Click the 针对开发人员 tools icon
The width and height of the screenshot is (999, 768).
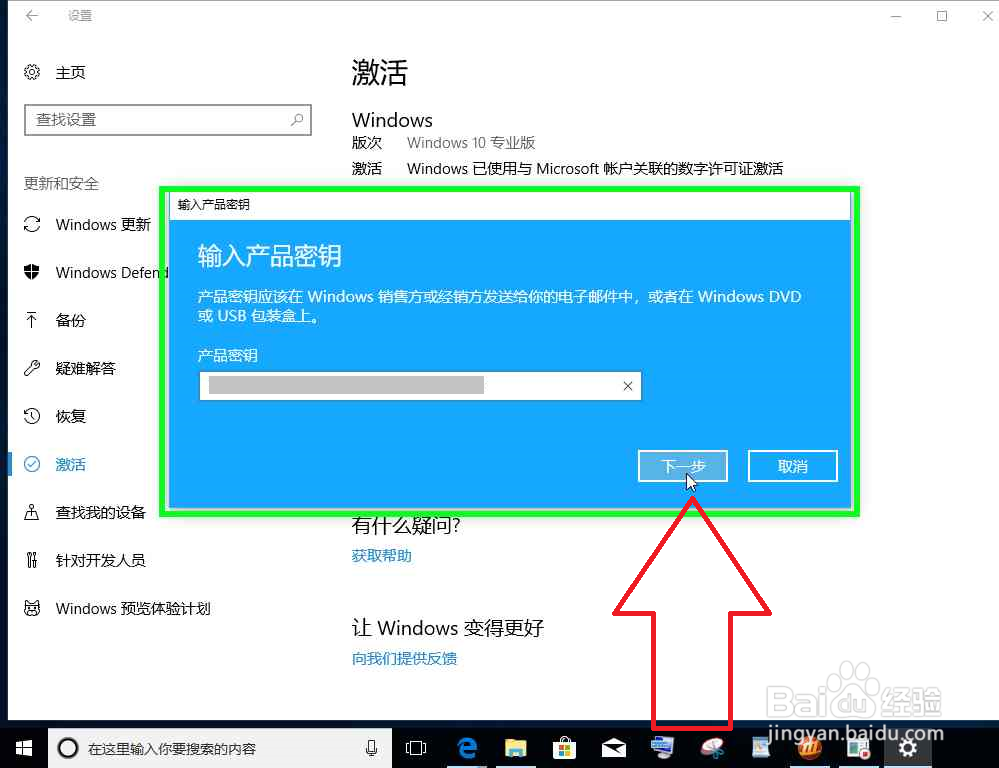32,560
